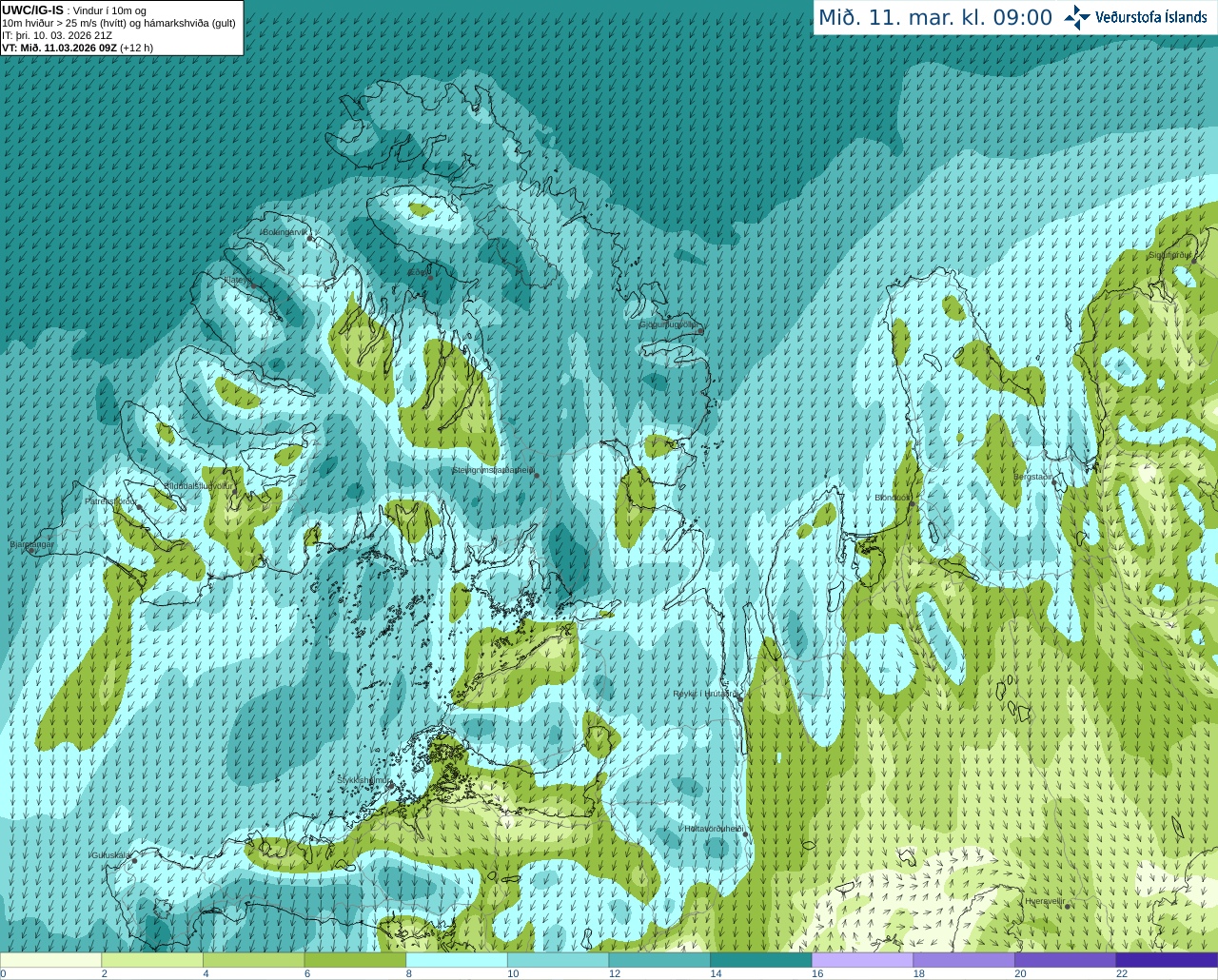The width and height of the screenshot is (1218, 980).
Task: Select the 12–14 m/s teal legend swatch
Action: pyautogui.click(x=659, y=960)
